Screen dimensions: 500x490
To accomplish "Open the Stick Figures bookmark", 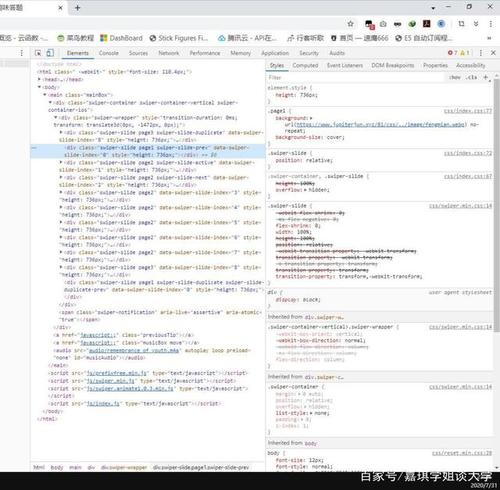I will (x=179, y=38).
